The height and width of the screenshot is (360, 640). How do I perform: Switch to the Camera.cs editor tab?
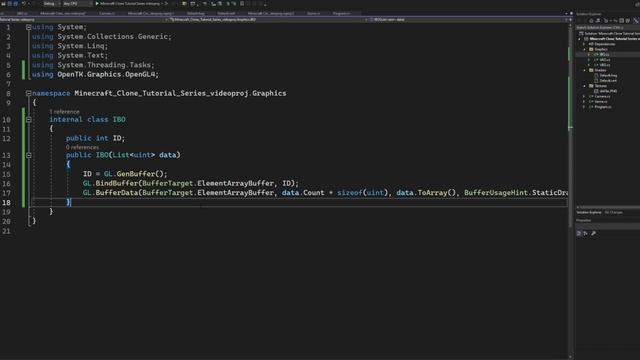click(x=107, y=13)
